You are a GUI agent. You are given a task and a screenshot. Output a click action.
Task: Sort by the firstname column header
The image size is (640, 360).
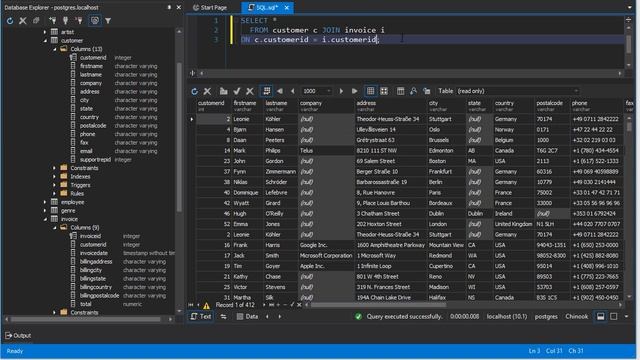coord(247,106)
